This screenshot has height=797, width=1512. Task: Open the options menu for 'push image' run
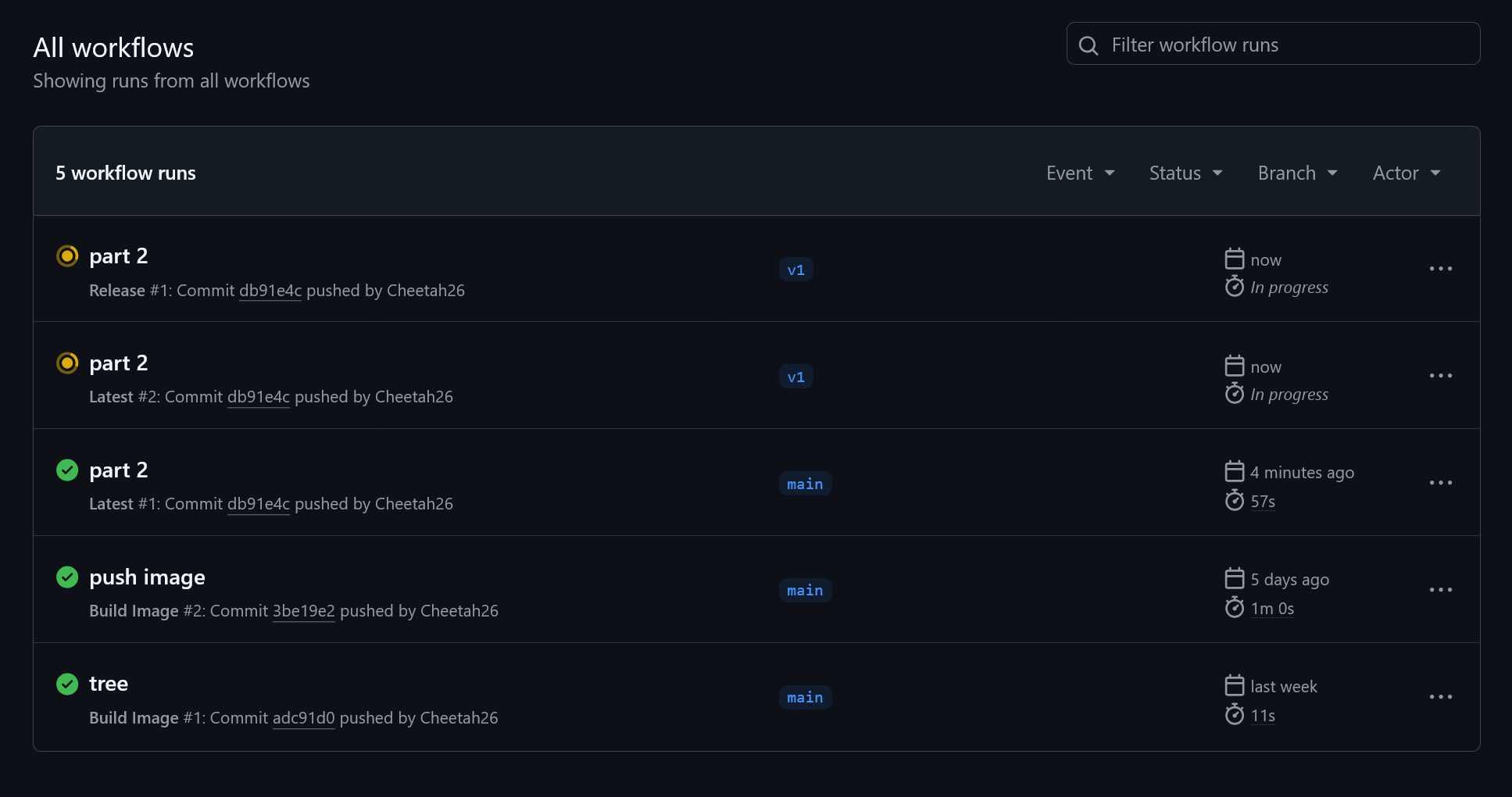(x=1441, y=589)
